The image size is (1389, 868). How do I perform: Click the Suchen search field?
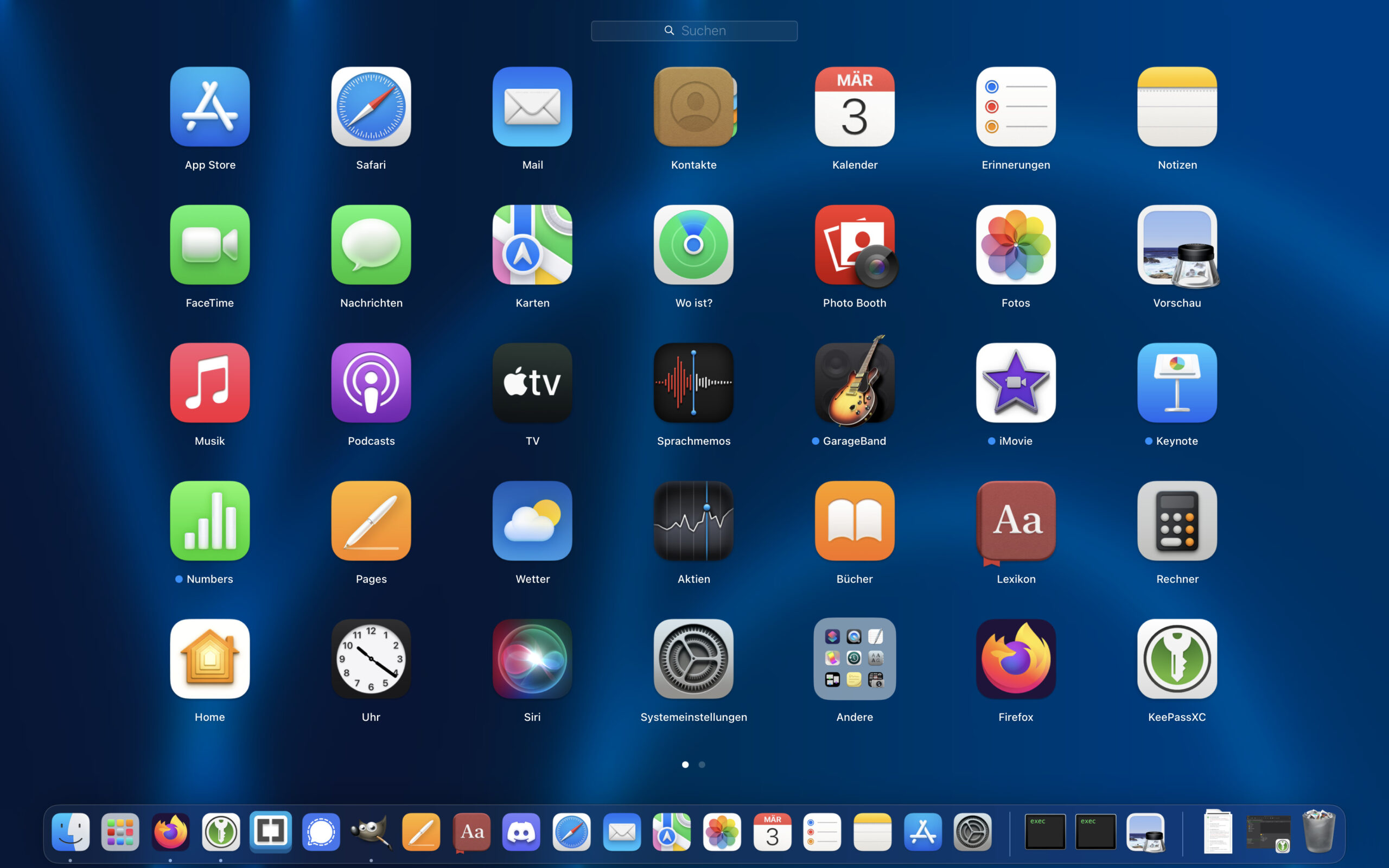[694, 30]
